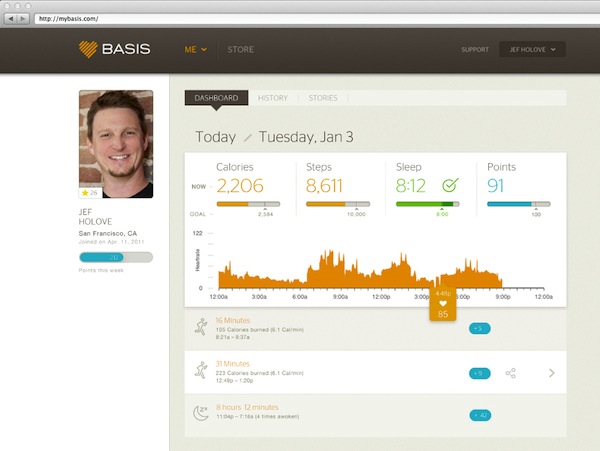600x451 pixels.
Task: Click the 'Tuesday, Jan 3' date heading
Action: pos(306,137)
